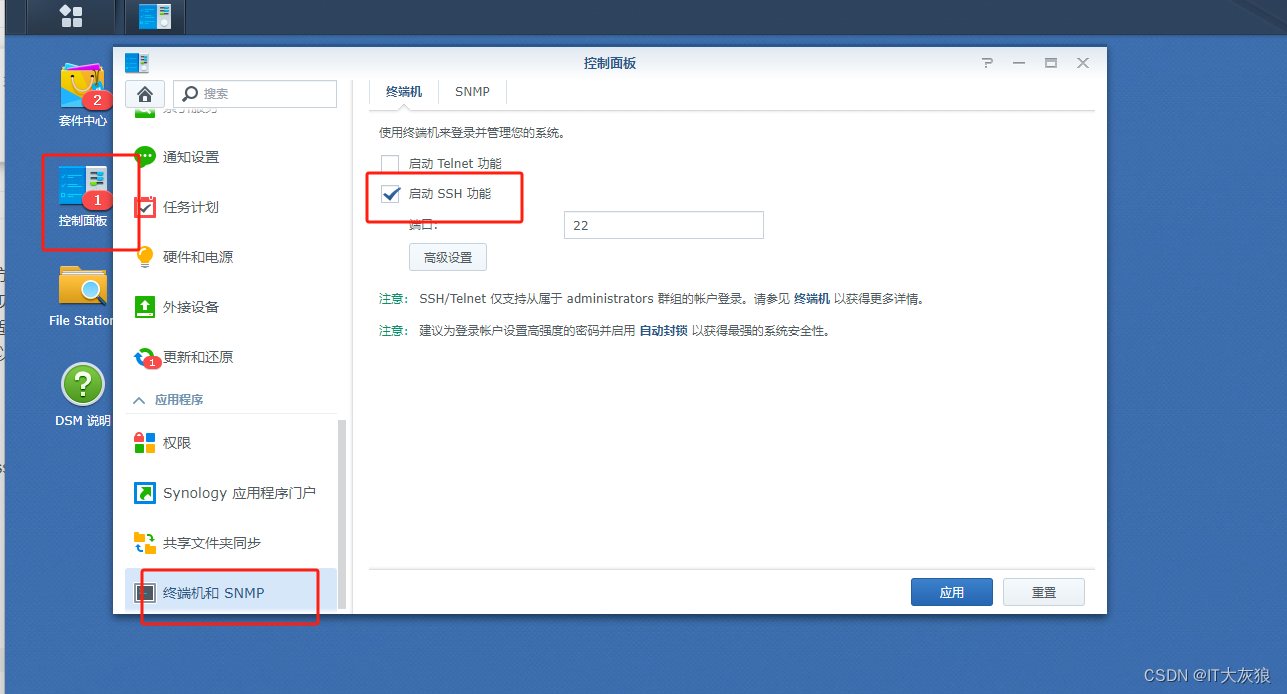Open 权限 in the sidebar
Viewport: 1287px width, 694px height.
click(231, 443)
